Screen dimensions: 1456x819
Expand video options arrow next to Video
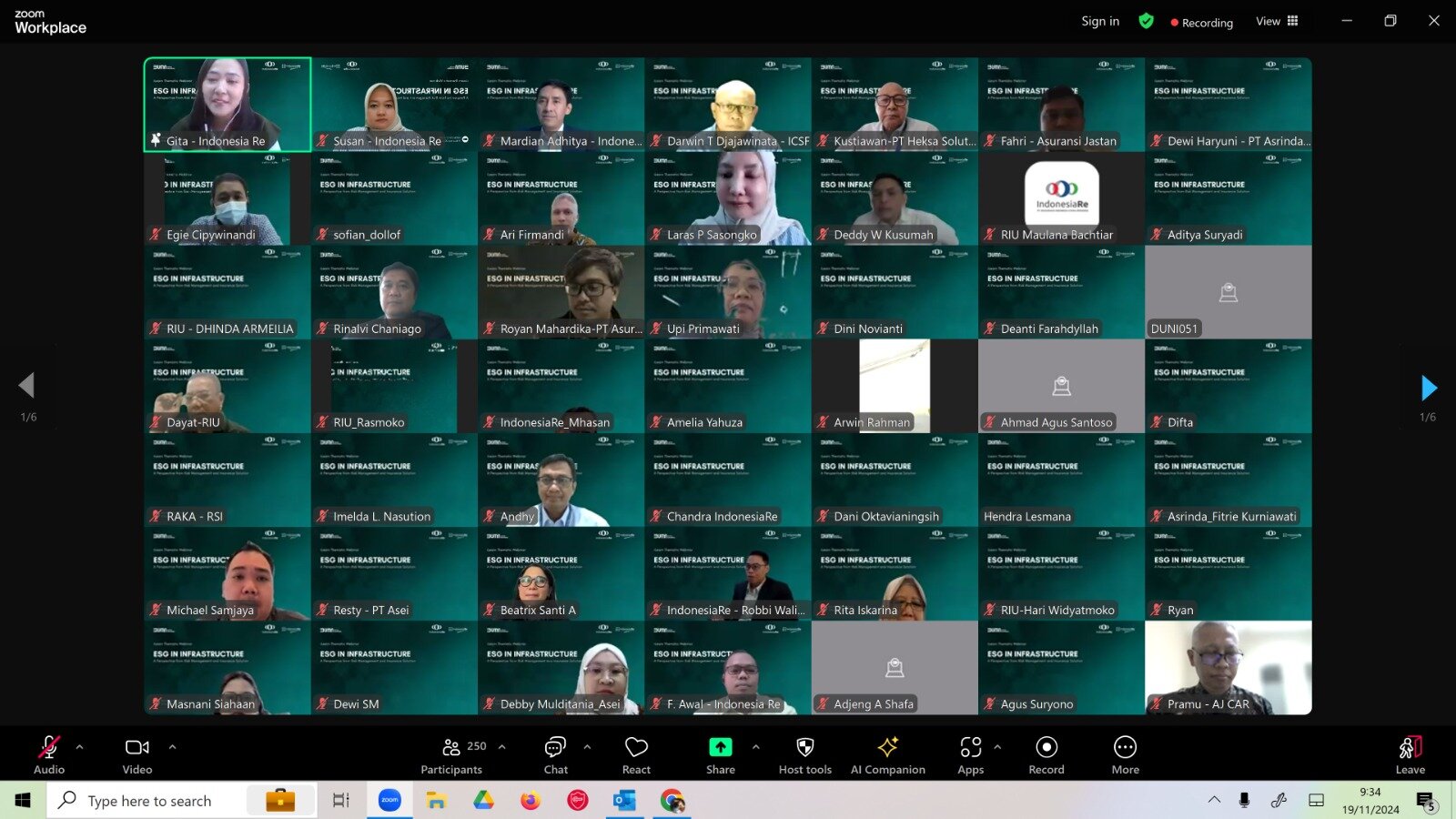[x=172, y=747]
